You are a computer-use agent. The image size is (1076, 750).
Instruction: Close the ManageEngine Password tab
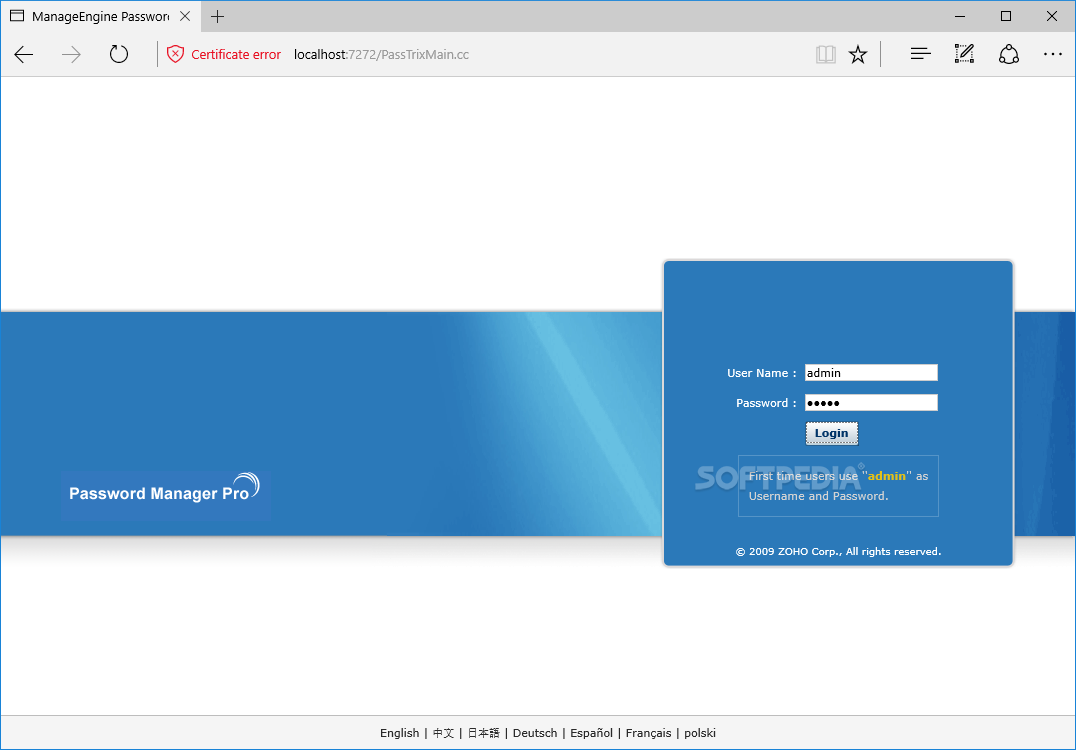click(x=185, y=16)
